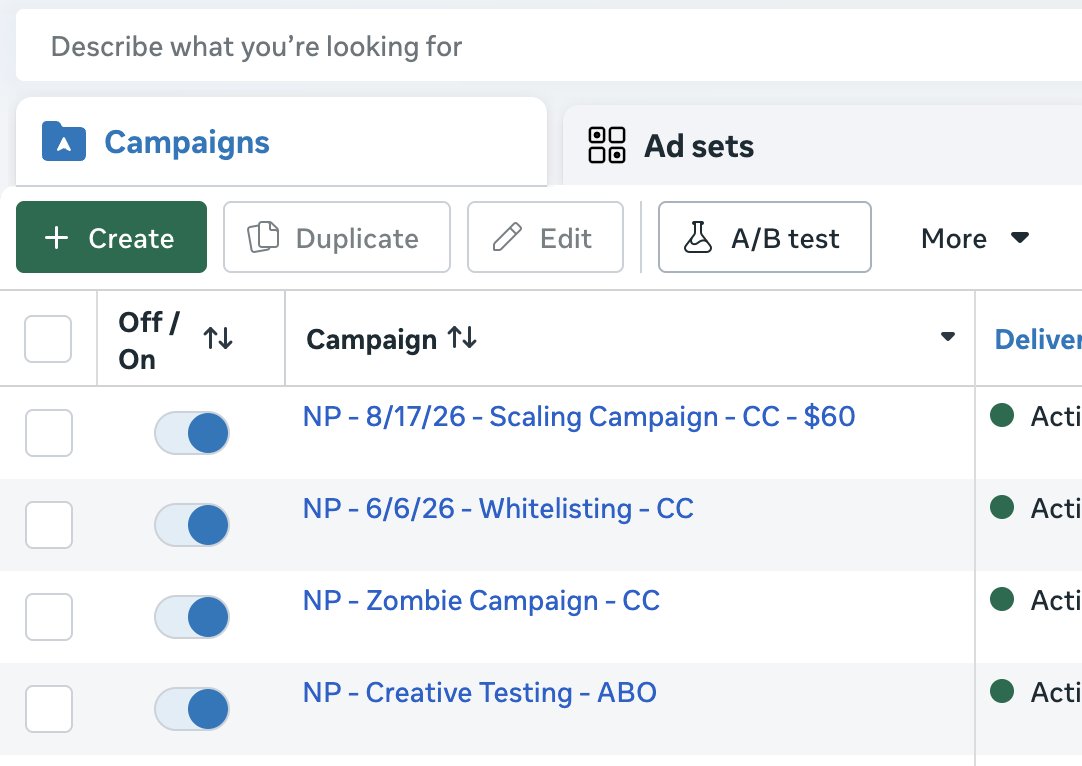The width and height of the screenshot is (1082, 766).
Task: Click the green status dot for Creative Testing
Action: [1001, 691]
